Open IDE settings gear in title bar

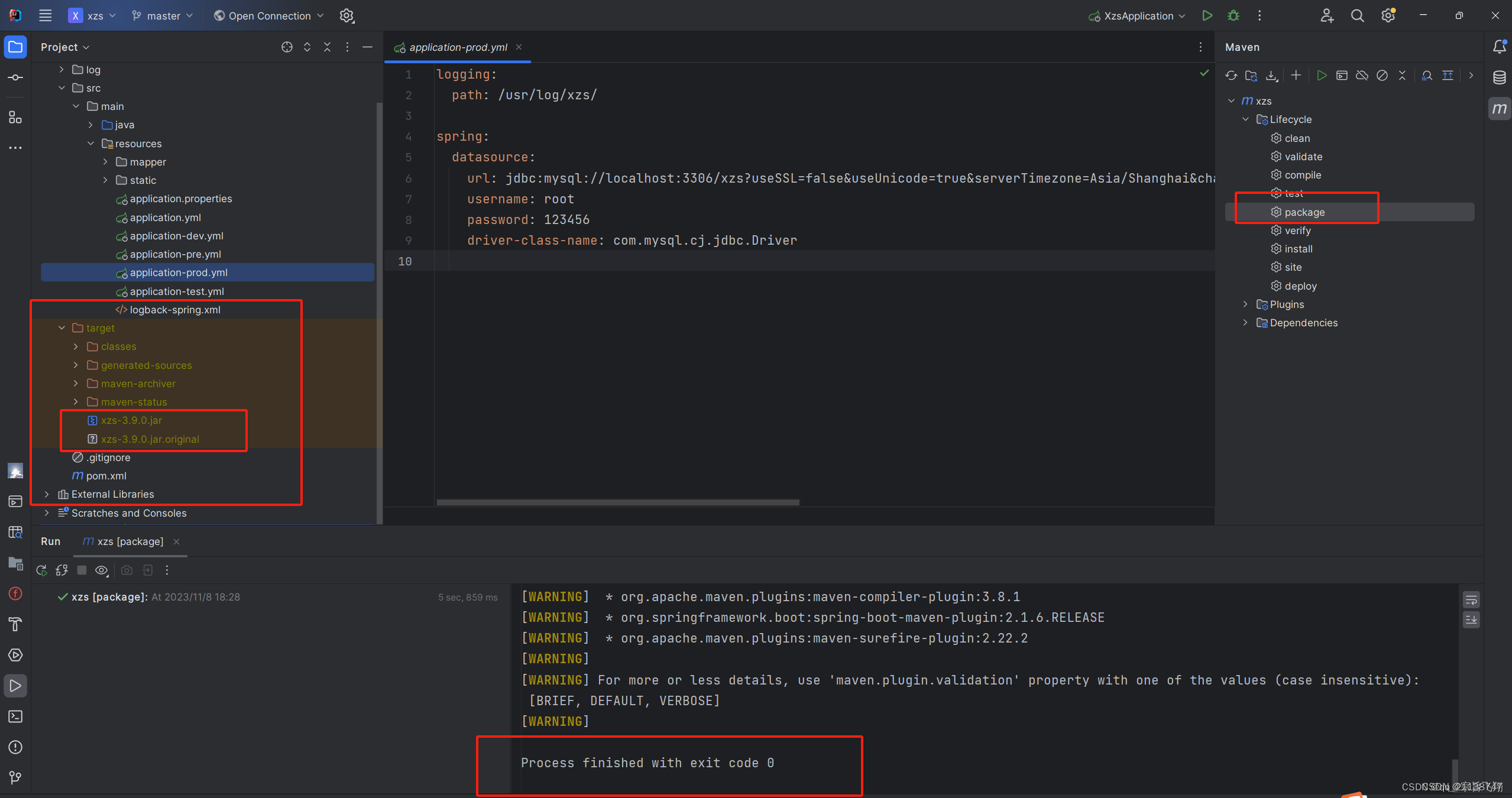pos(1388,16)
